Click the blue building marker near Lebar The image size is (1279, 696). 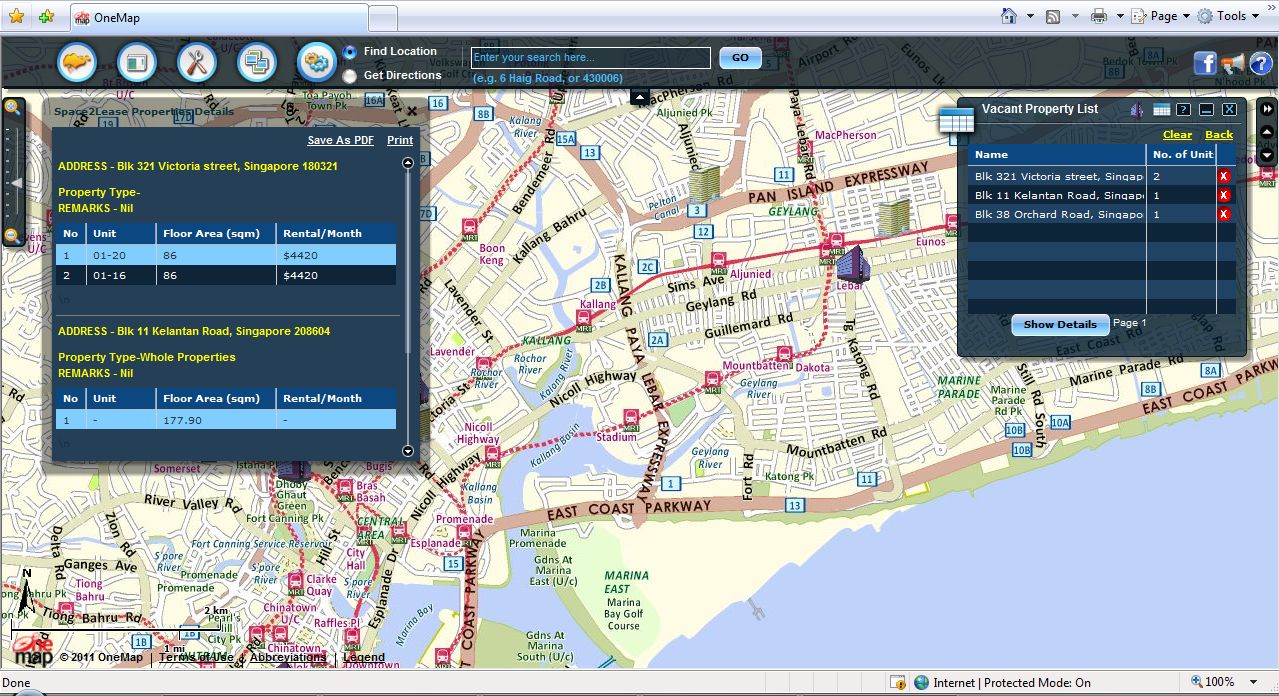click(x=852, y=263)
